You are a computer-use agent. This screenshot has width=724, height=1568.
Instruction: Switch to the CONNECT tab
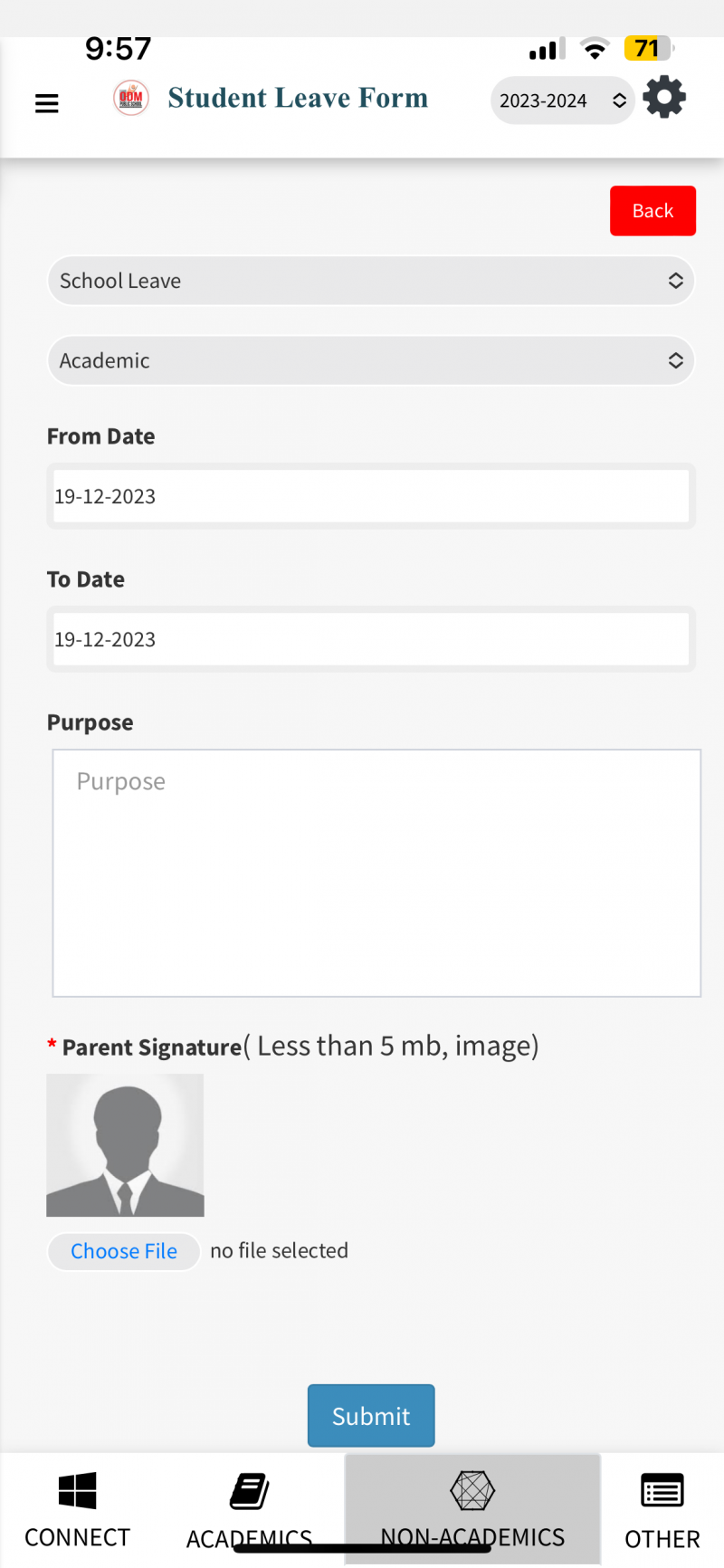pyautogui.click(x=77, y=1537)
